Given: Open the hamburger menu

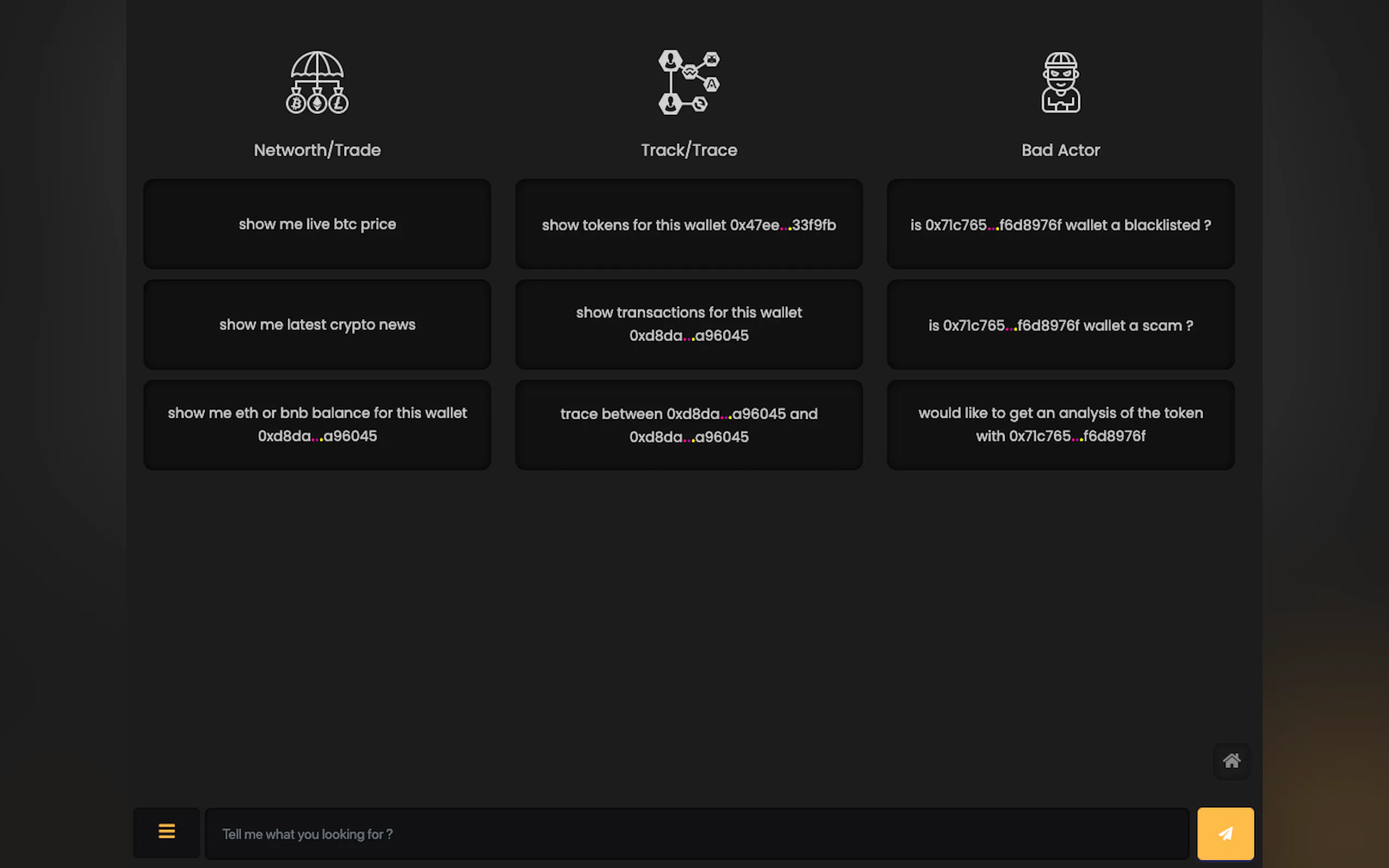Looking at the screenshot, I should click(167, 832).
